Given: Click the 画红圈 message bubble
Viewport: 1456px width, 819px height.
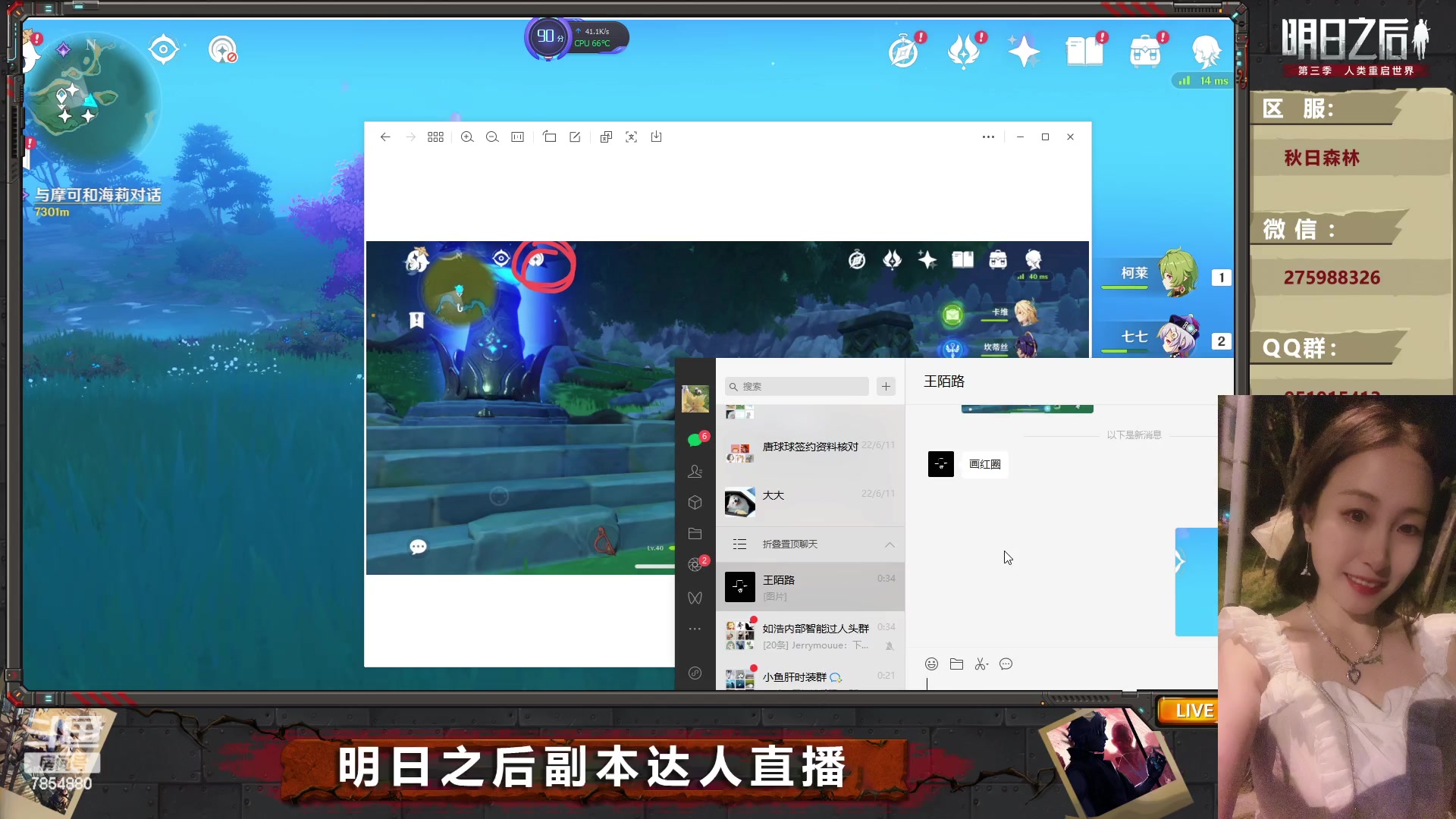Looking at the screenshot, I should (985, 464).
